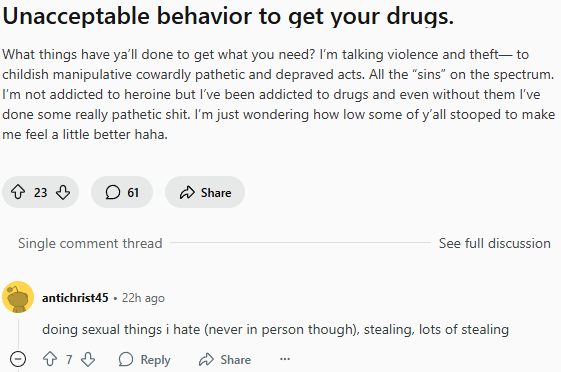Downvote the main post

click(x=63, y=192)
